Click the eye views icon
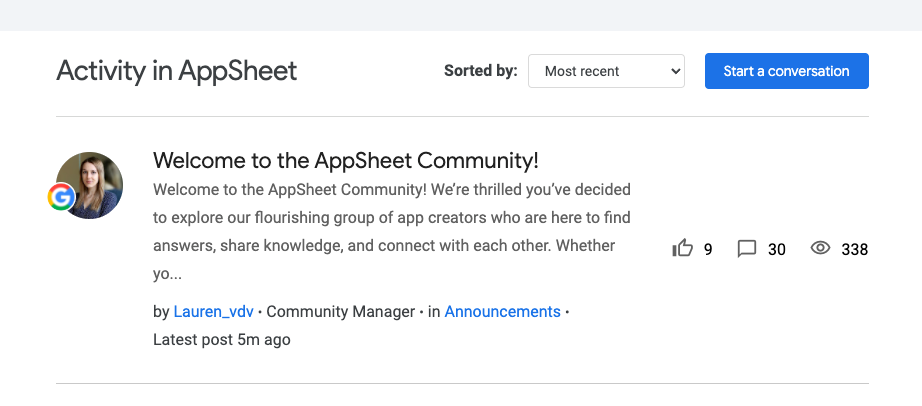The width and height of the screenshot is (922, 406). pyautogui.click(x=820, y=248)
